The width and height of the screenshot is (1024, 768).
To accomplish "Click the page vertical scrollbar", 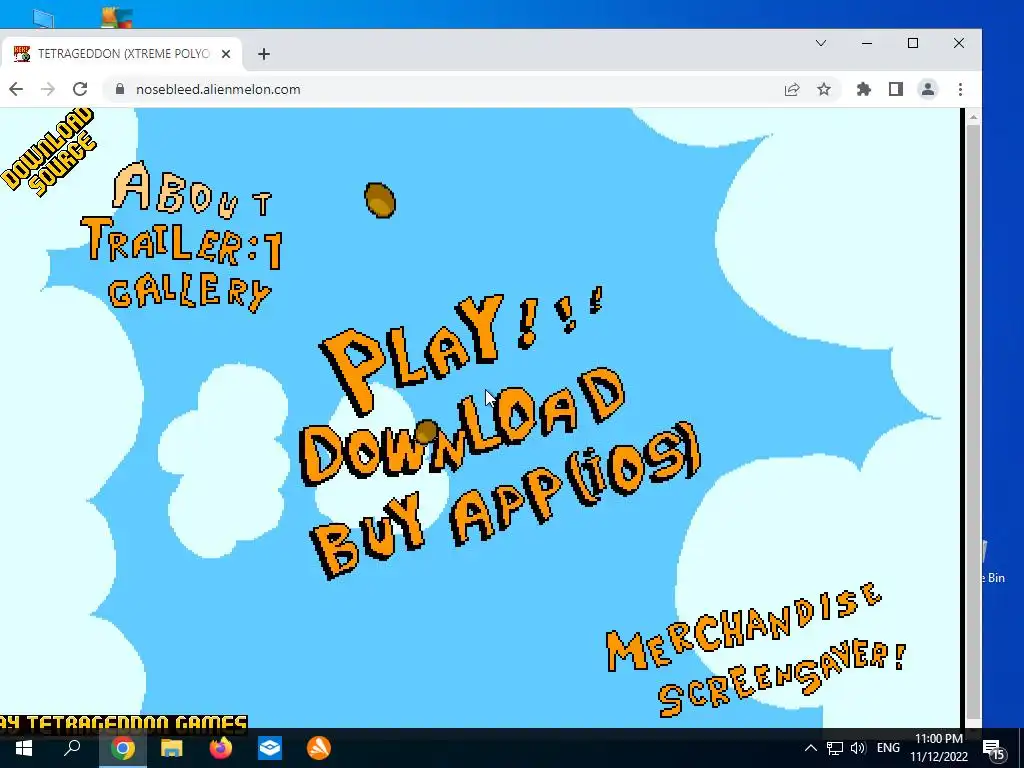I will 973,421.
